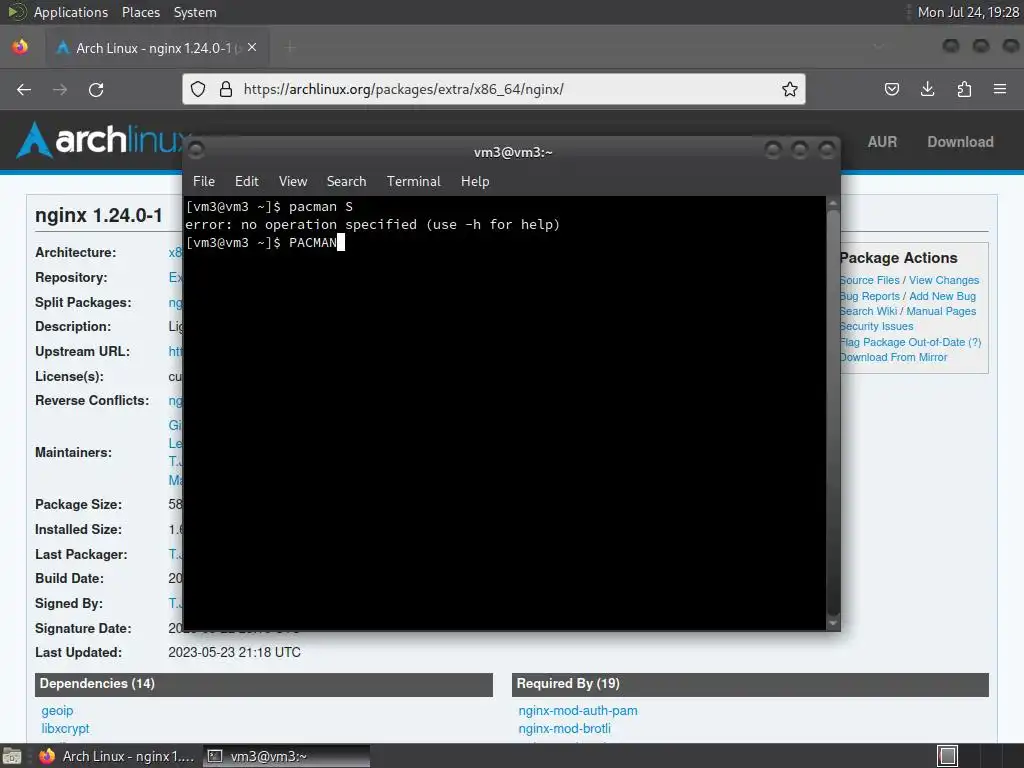Screen dimensions: 1024x768
Task: Click the nginx 1.24.0-1 page heading
Action: [x=99, y=216]
